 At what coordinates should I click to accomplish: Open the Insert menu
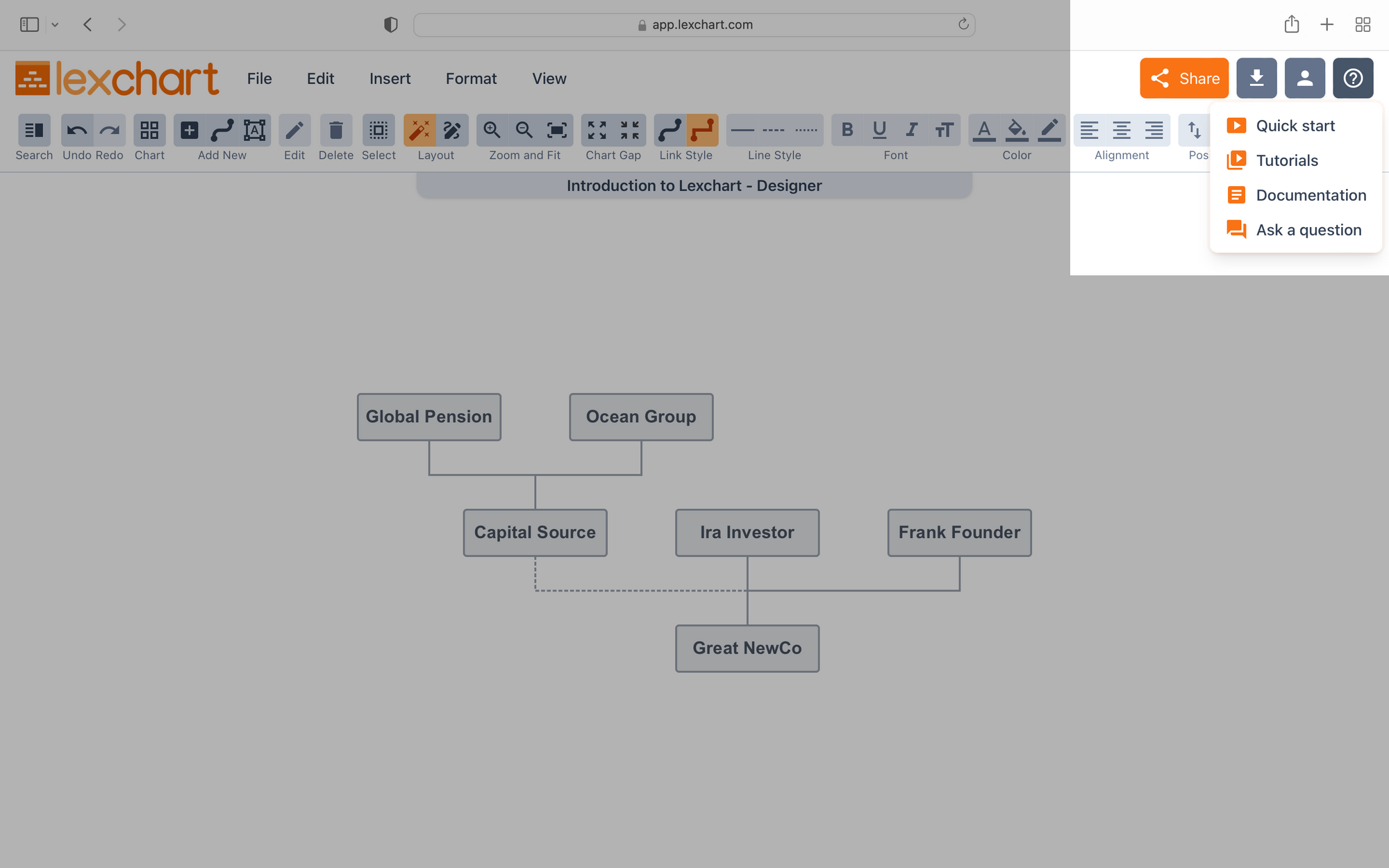tap(389, 77)
